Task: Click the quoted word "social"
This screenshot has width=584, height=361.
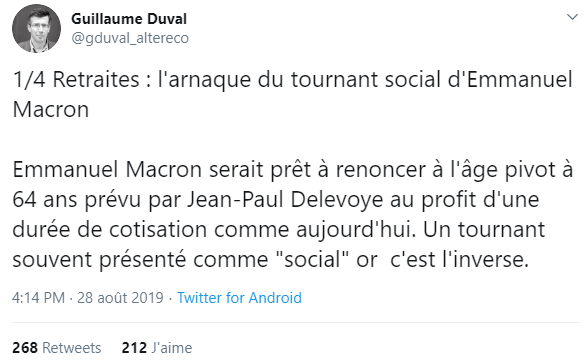Action: tap(314, 259)
